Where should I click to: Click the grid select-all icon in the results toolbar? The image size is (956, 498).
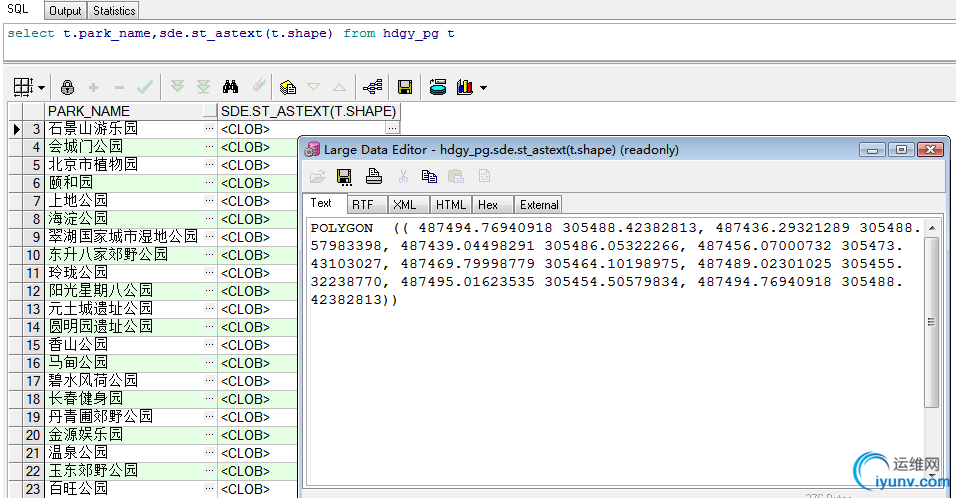click(23, 87)
